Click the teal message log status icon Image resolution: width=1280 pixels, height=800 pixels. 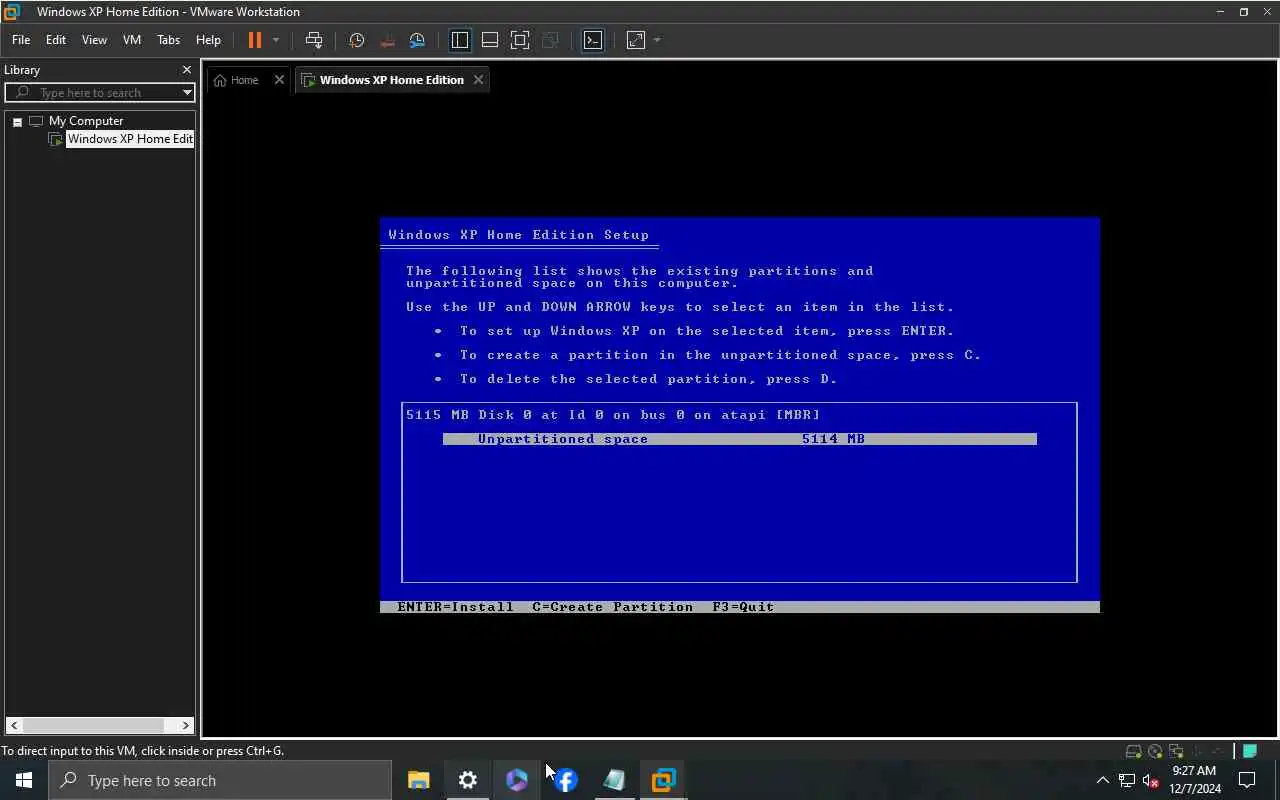coord(1250,751)
